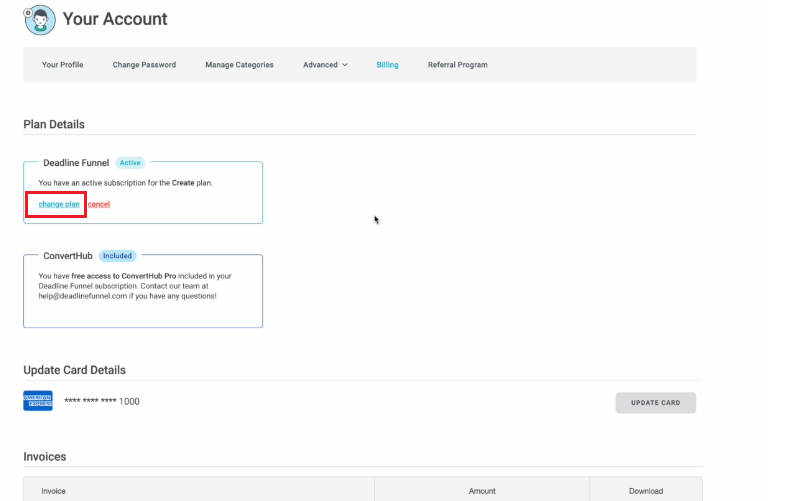Viewport: 809px width, 501px height.
Task: Go to Manage Categories tab
Action: (x=239, y=64)
